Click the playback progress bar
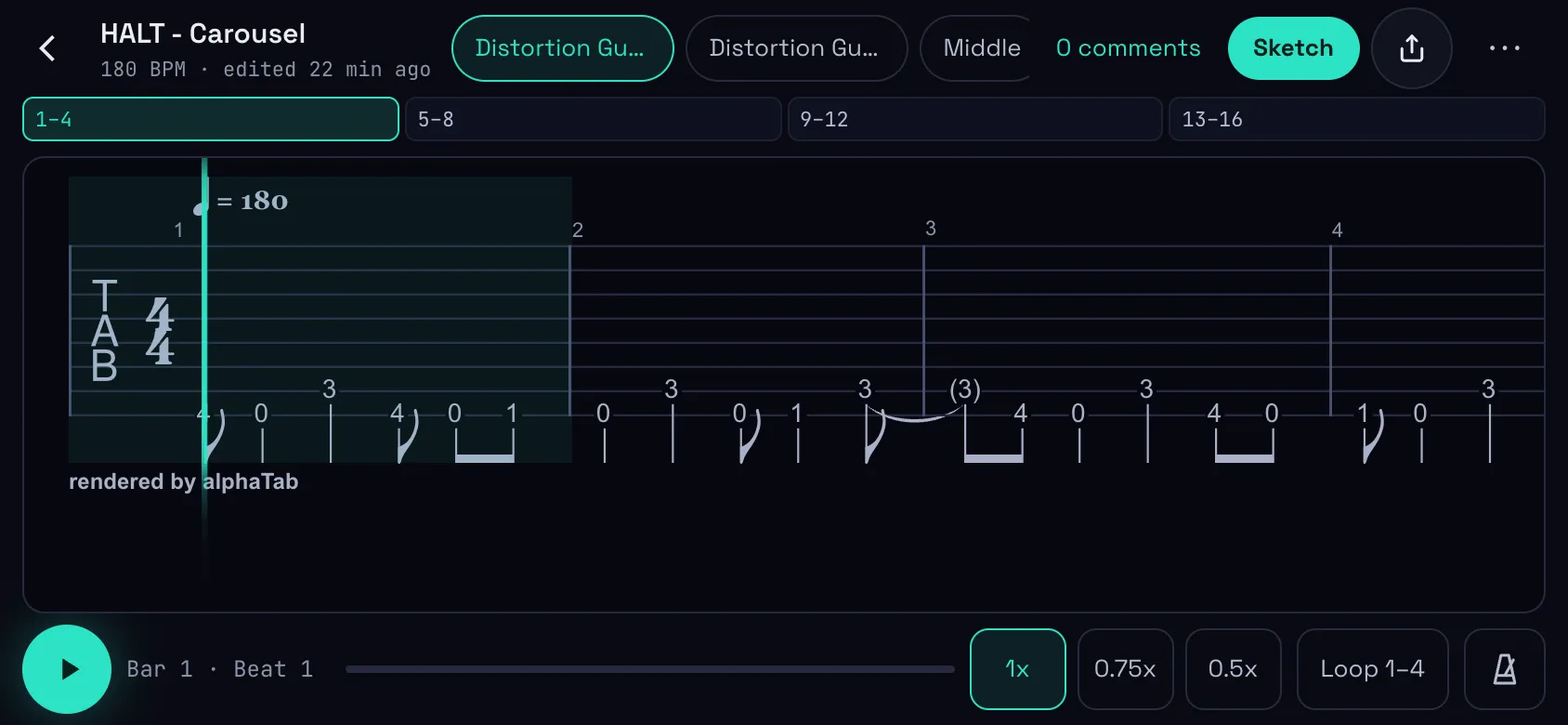Image resolution: width=1568 pixels, height=725 pixels. [649, 669]
